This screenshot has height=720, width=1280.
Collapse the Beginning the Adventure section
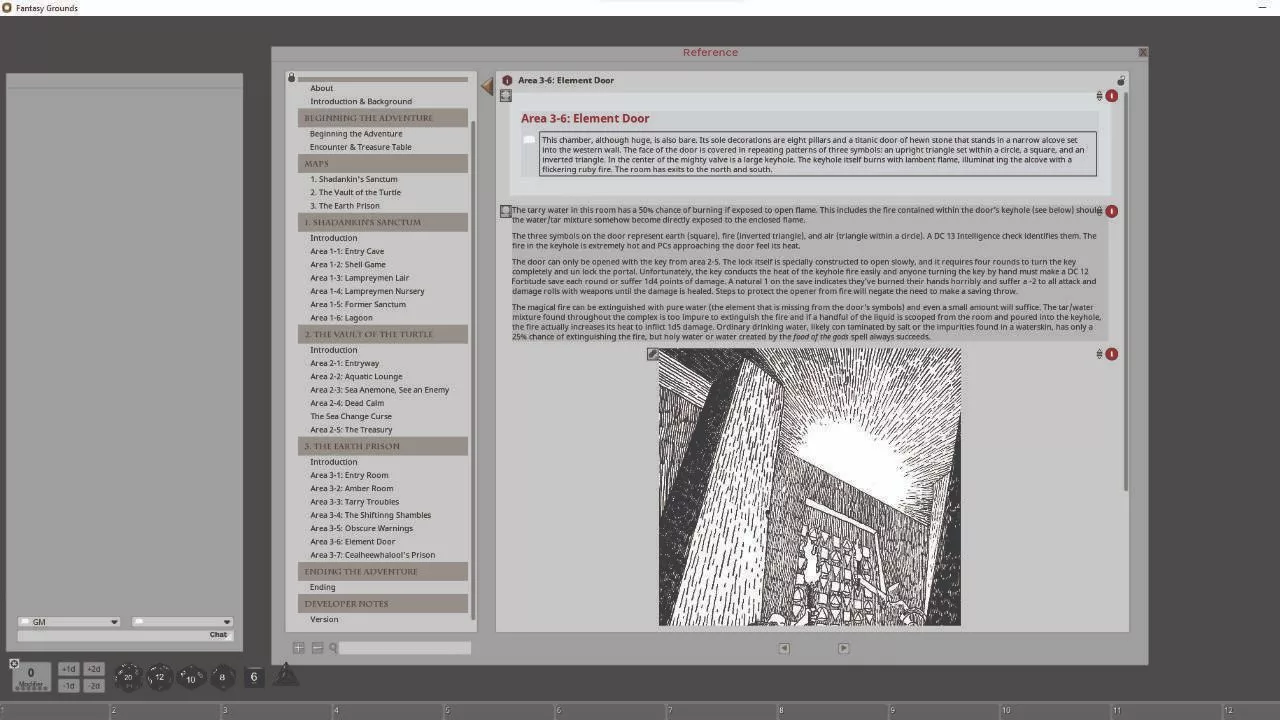coord(383,118)
